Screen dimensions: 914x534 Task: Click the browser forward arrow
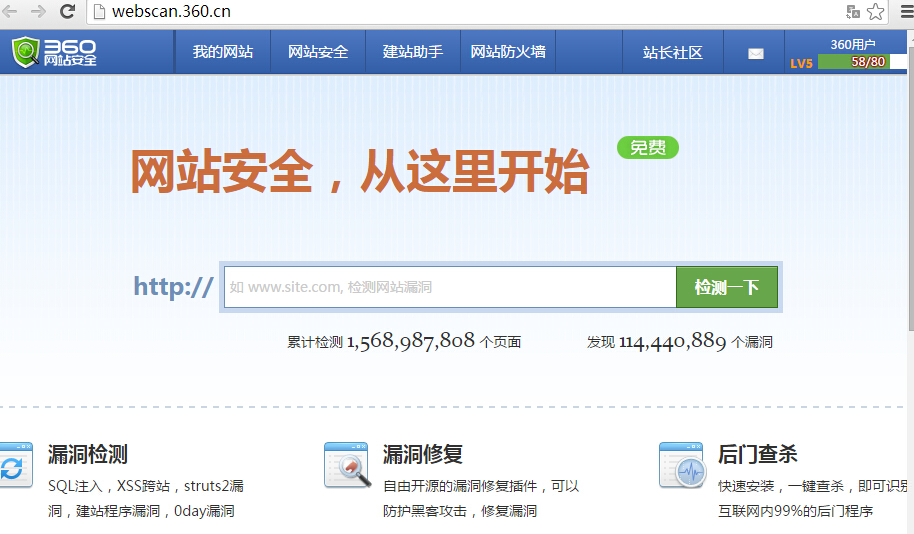(x=38, y=11)
